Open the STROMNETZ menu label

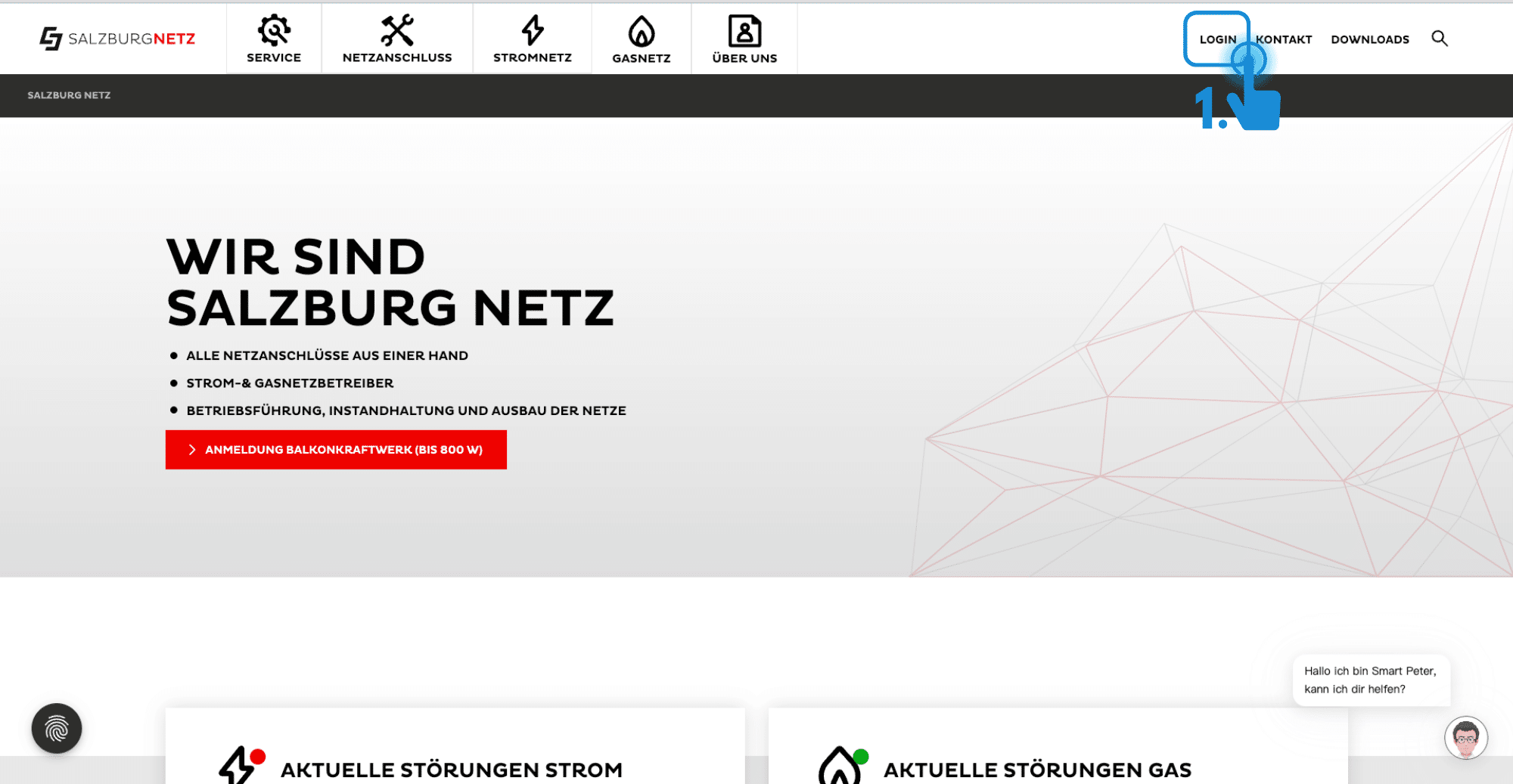click(533, 57)
